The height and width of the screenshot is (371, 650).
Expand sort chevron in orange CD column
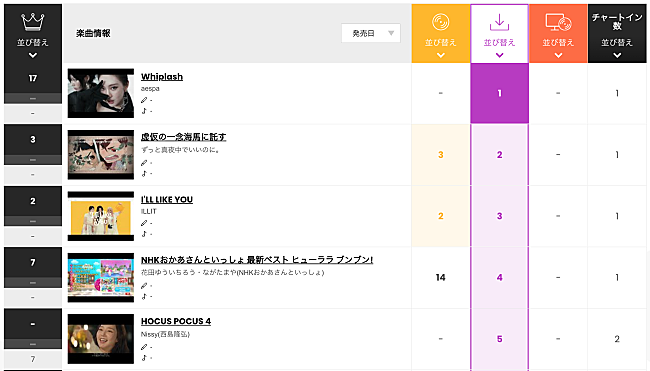(441, 55)
